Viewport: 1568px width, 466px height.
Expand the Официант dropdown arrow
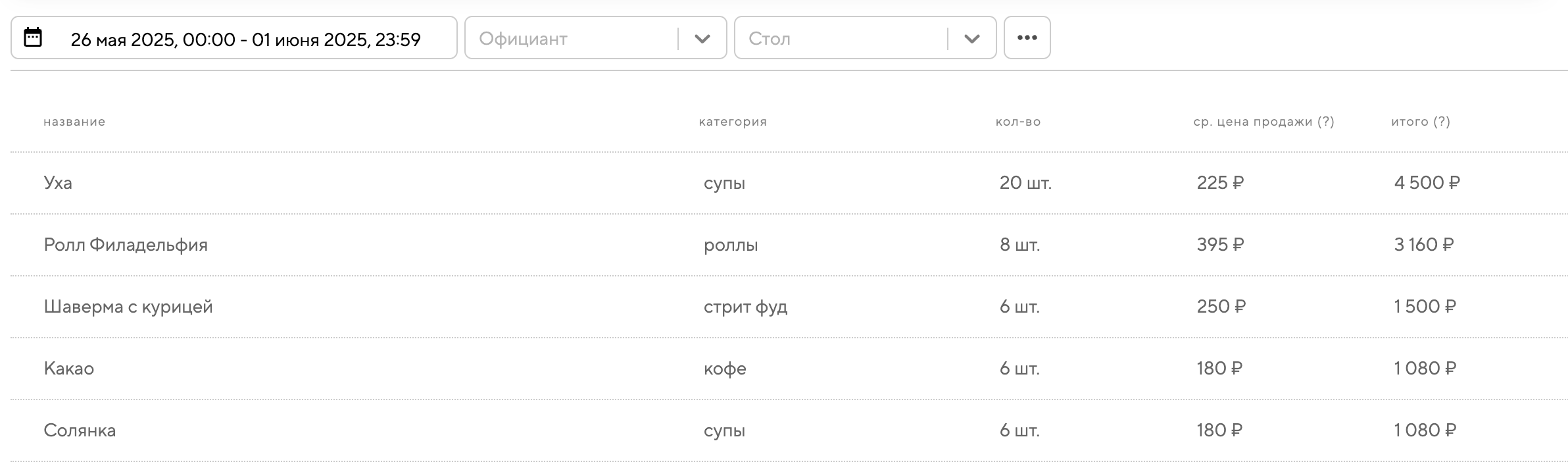click(702, 39)
